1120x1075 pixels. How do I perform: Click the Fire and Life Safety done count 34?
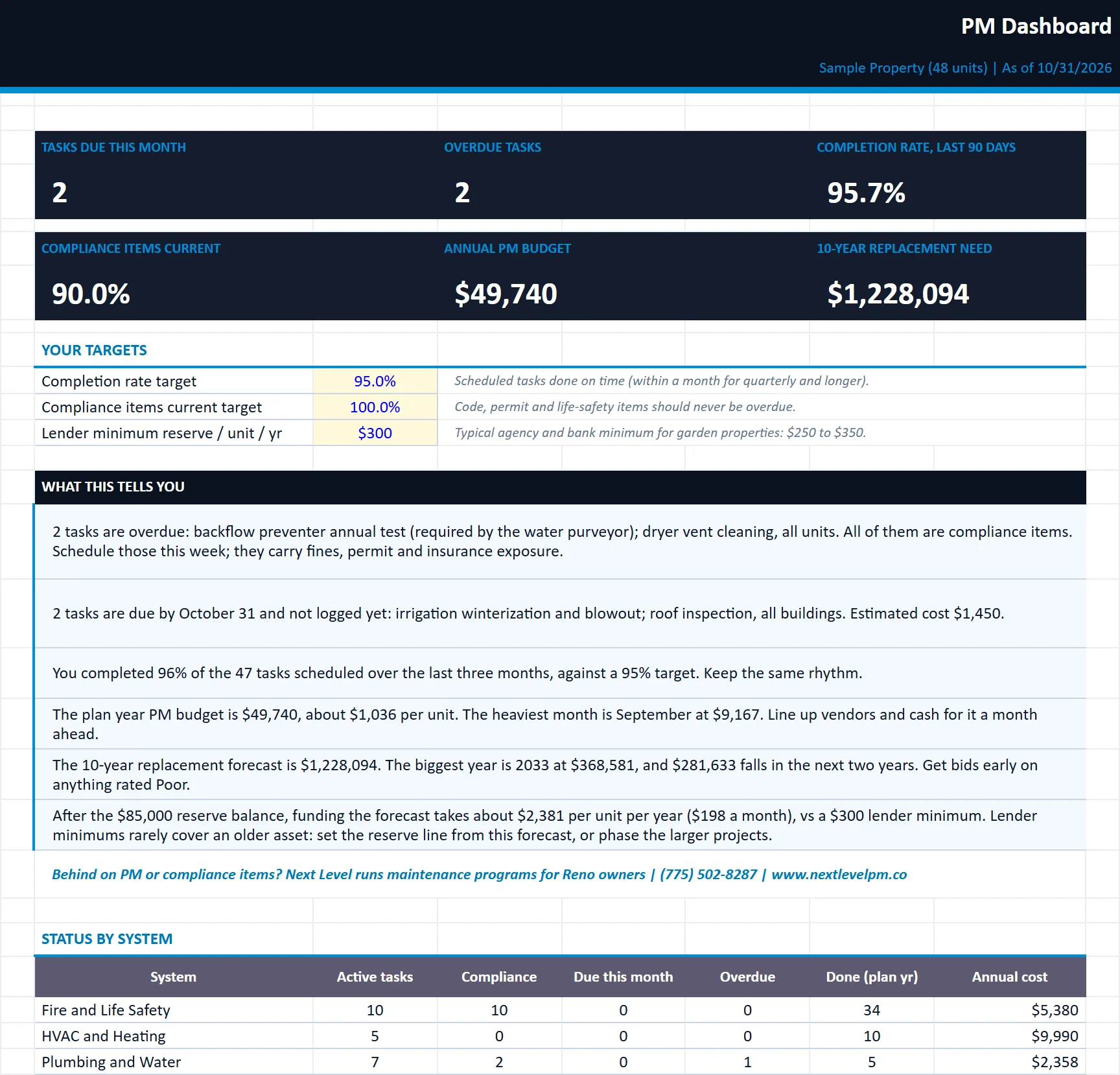[872, 1010]
